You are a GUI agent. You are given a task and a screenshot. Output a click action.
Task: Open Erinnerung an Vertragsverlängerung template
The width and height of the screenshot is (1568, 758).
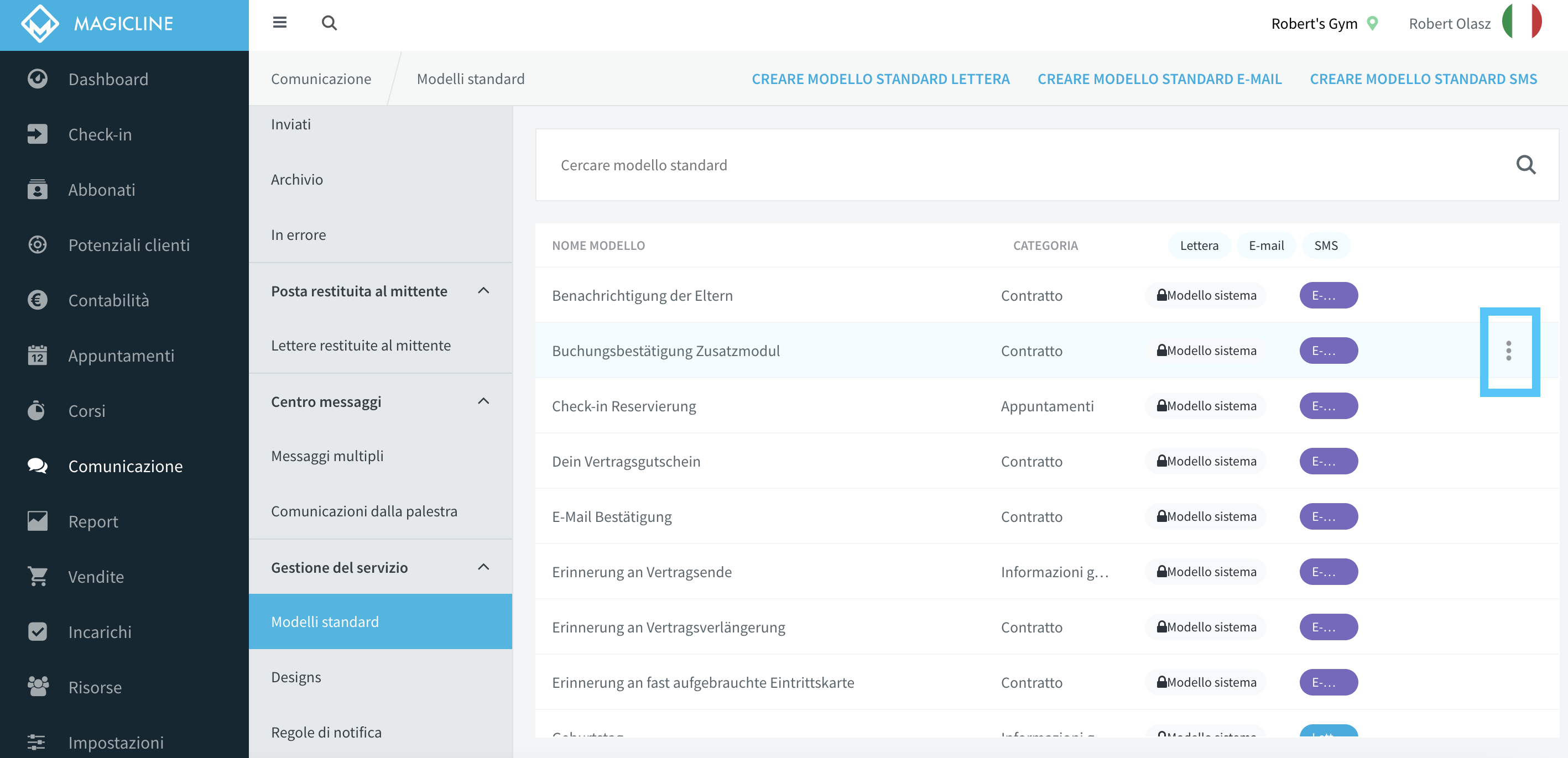click(668, 628)
